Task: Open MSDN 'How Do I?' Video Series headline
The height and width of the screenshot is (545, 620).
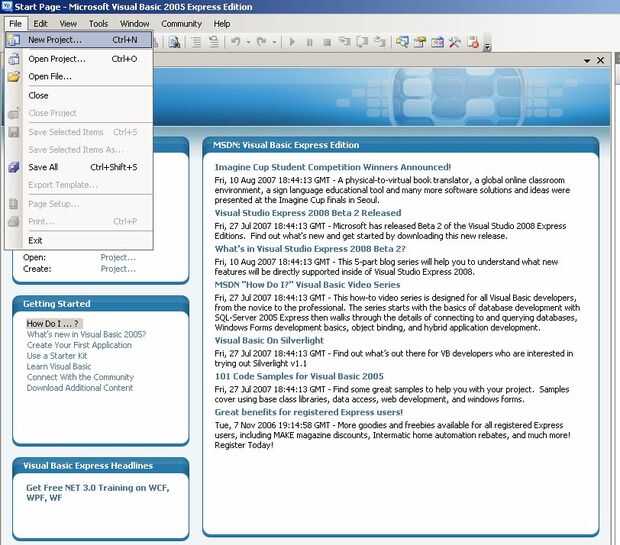Action: click(307, 285)
